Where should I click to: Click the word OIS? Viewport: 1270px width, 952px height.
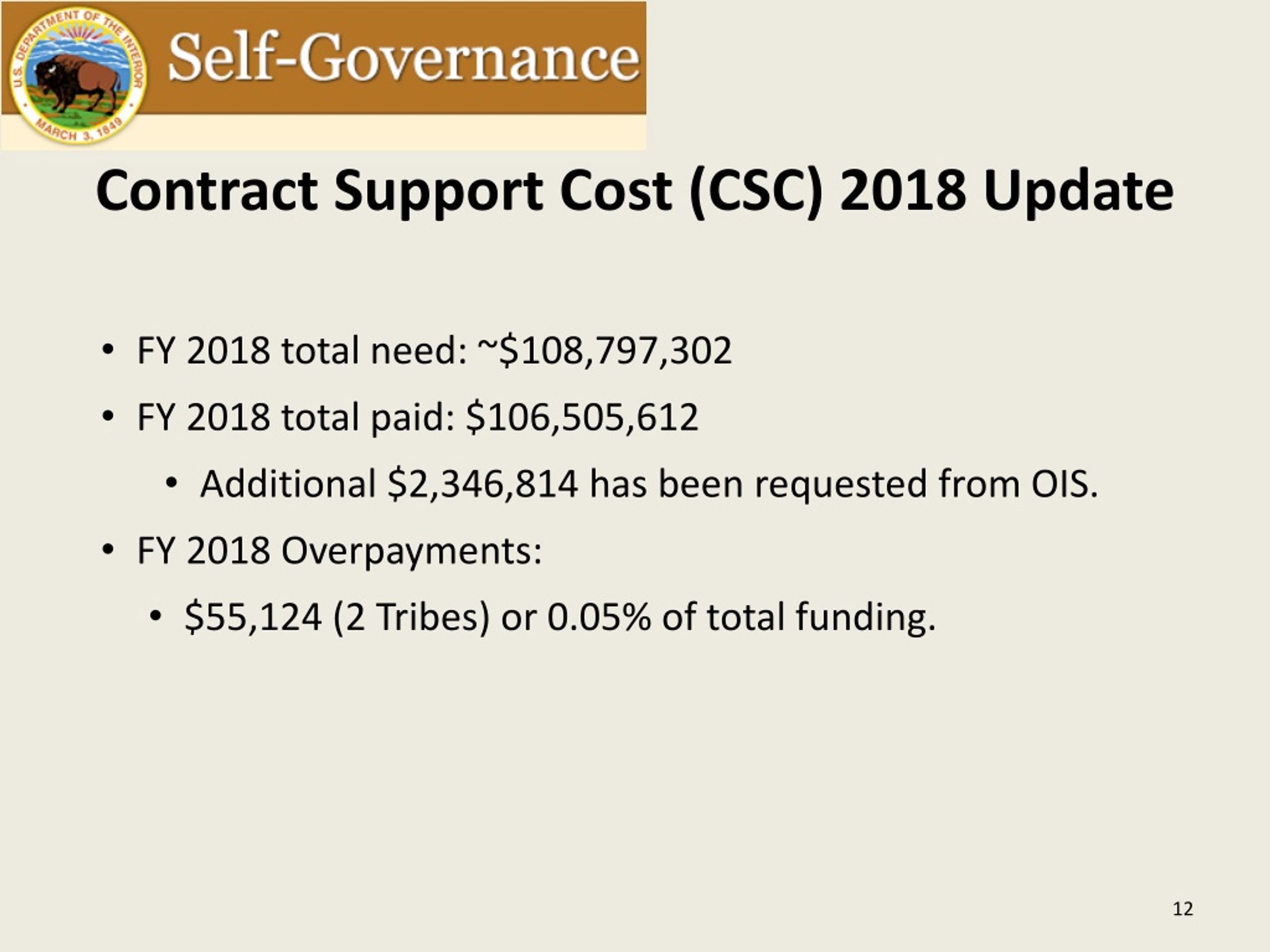[x=1064, y=483]
